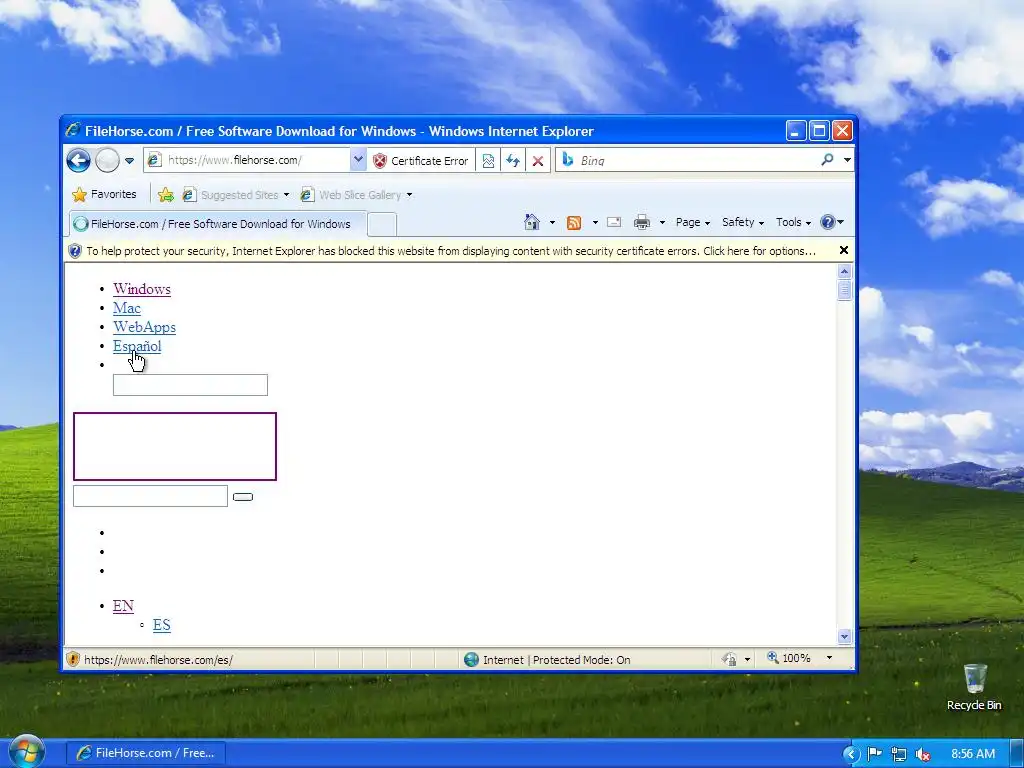Open the Mac link
1024x768 pixels.
pyautogui.click(x=127, y=308)
